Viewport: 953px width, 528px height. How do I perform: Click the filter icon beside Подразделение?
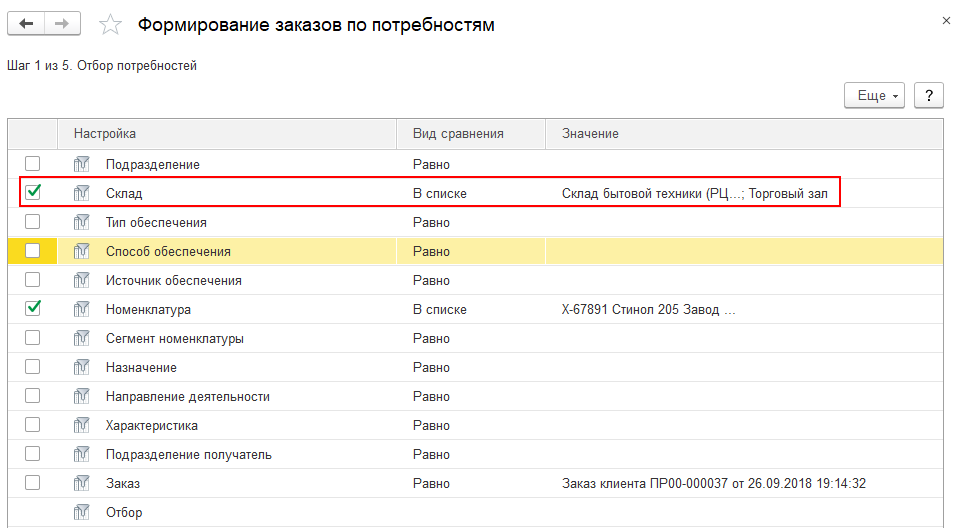[82, 164]
